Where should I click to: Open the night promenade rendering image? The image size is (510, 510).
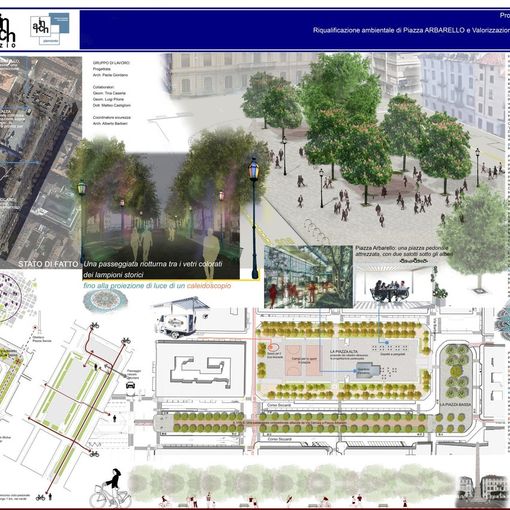click(161, 216)
